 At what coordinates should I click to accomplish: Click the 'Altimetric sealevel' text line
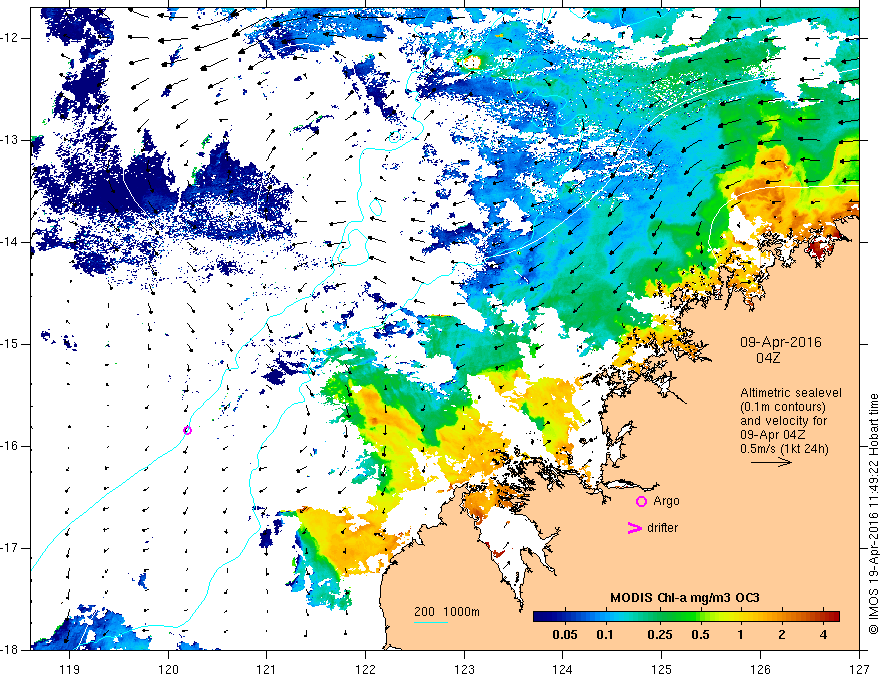pos(791,393)
